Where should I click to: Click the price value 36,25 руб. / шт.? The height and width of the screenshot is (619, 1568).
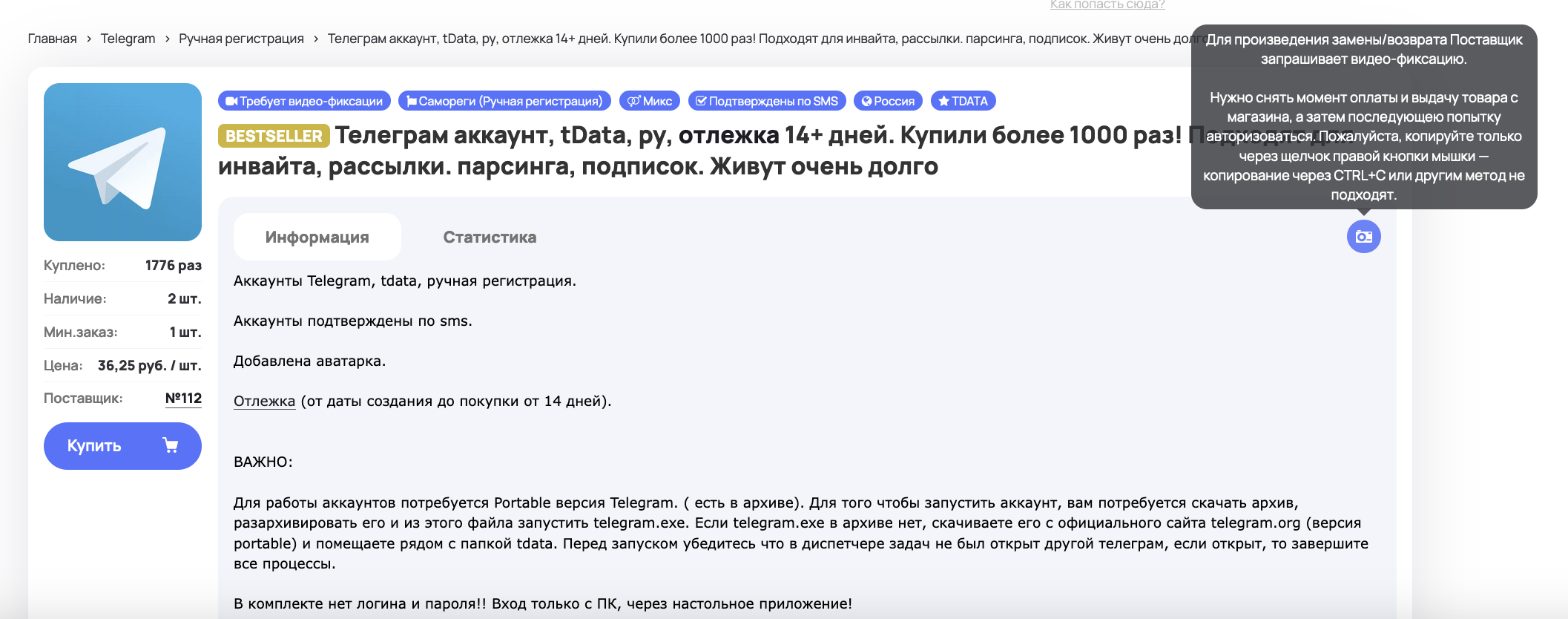(150, 366)
